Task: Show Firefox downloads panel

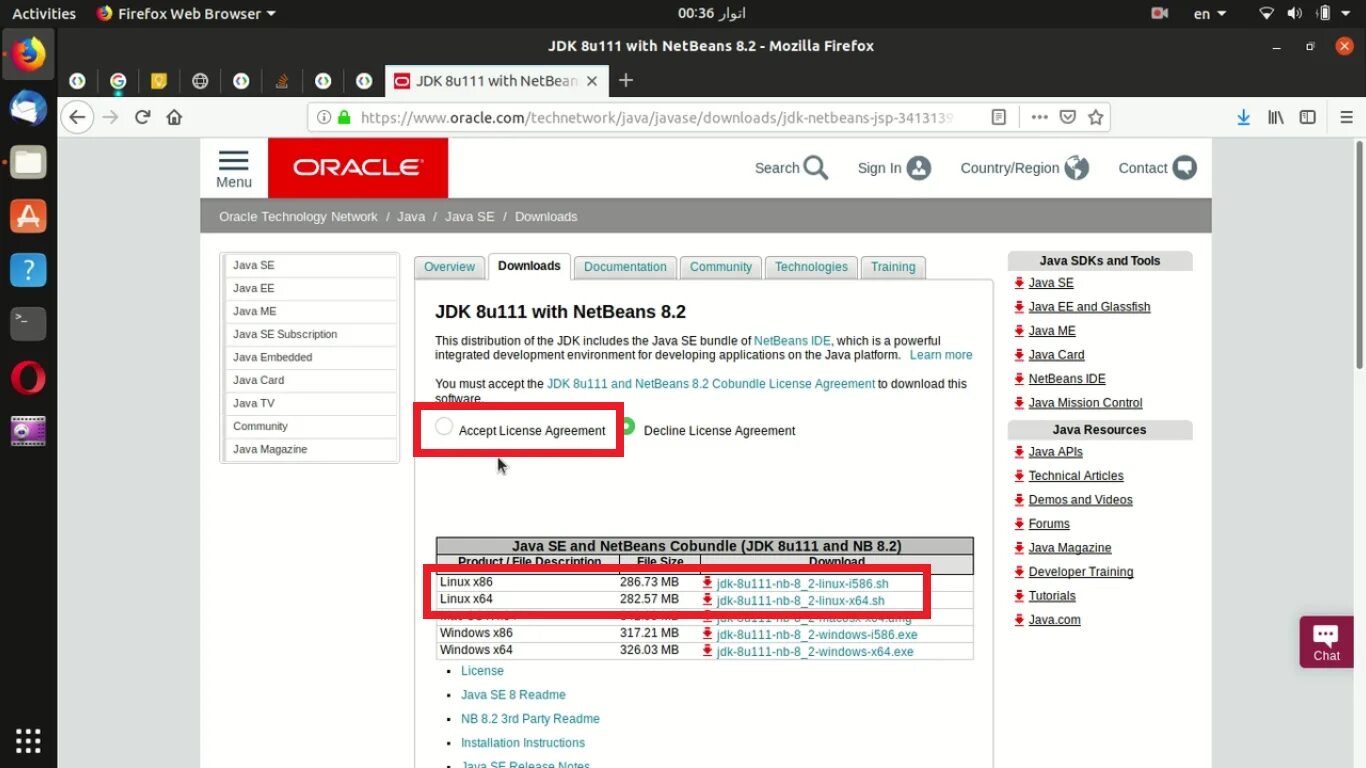Action: click(x=1243, y=117)
